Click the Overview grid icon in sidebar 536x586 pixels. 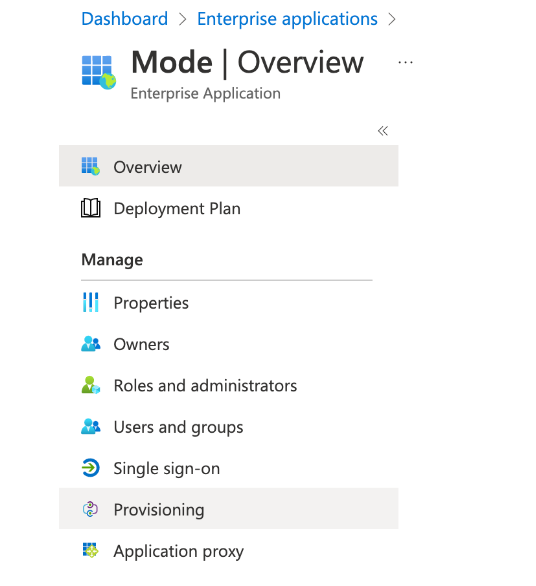pyautogui.click(x=90, y=166)
